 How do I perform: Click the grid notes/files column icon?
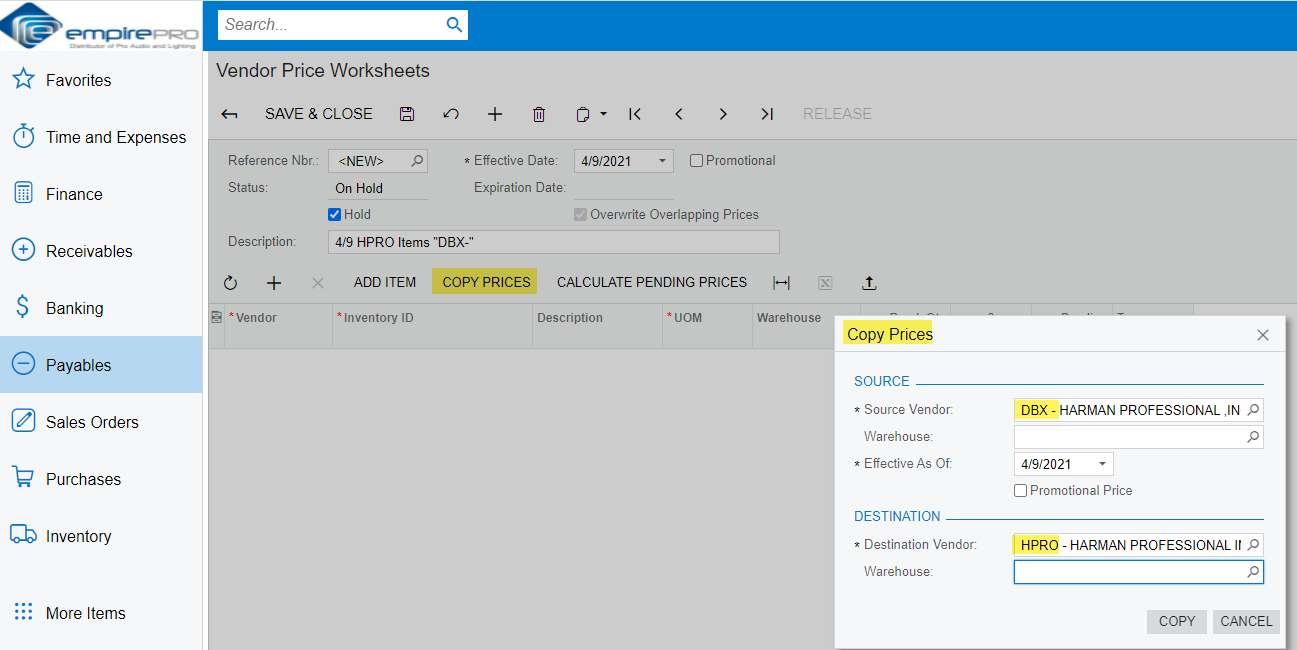click(216, 317)
